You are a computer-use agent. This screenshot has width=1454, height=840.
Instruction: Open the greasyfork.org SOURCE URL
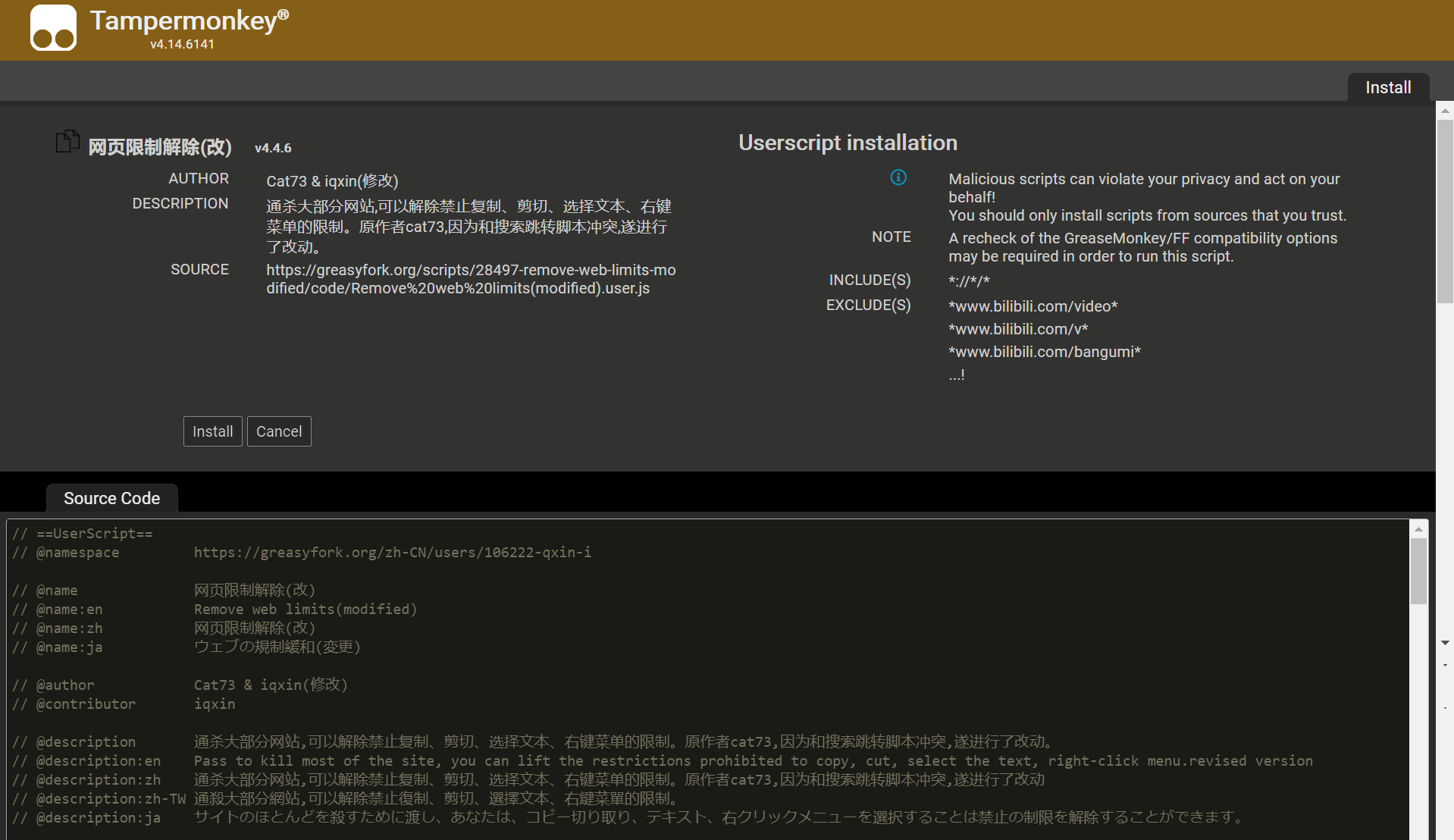(471, 279)
